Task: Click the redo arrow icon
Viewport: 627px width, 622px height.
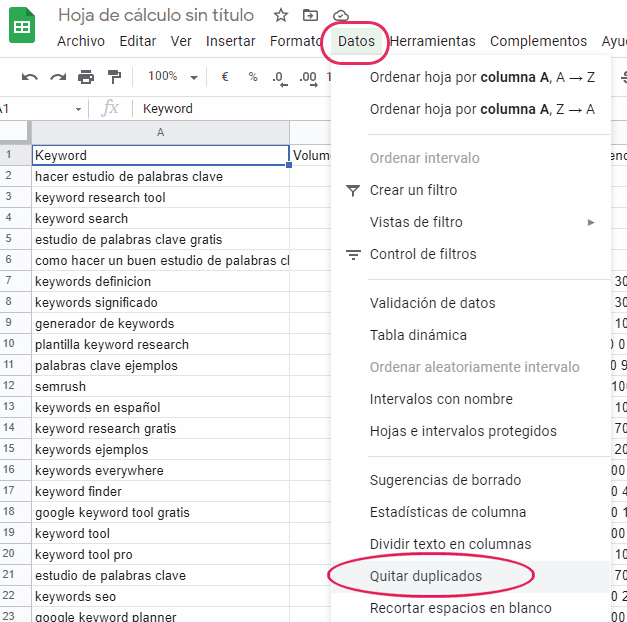Action: (58, 77)
